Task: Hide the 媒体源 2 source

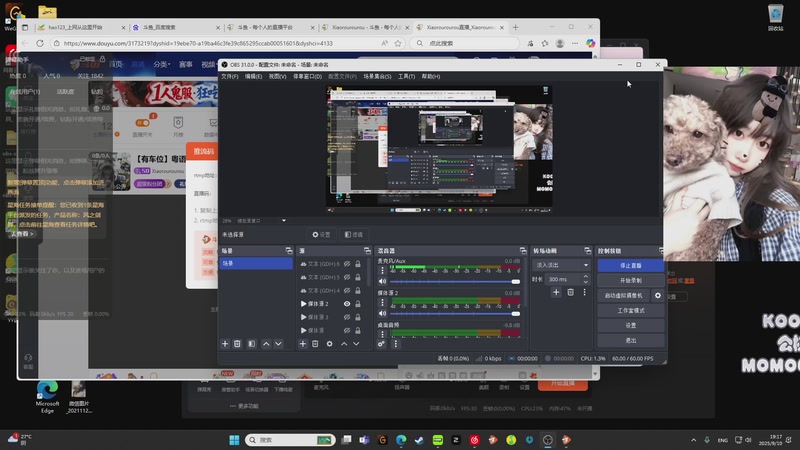Action: pyautogui.click(x=347, y=304)
